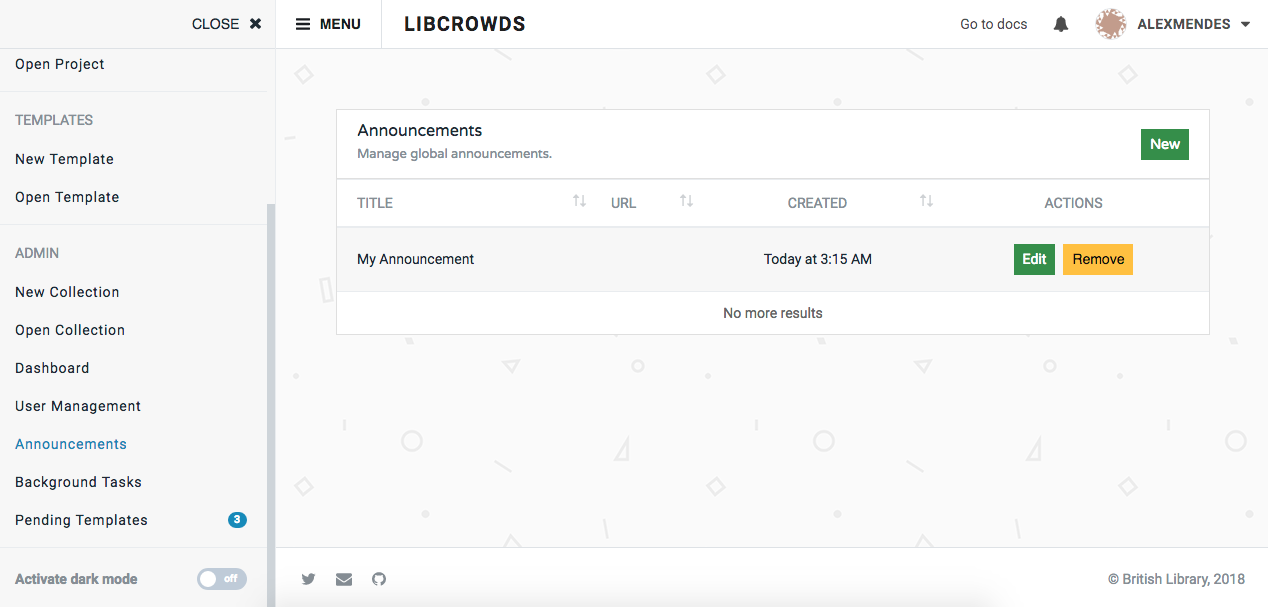Open the GitHub icon in the footer
1268x607 pixels.
pyautogui.click(x=379, y=579)
